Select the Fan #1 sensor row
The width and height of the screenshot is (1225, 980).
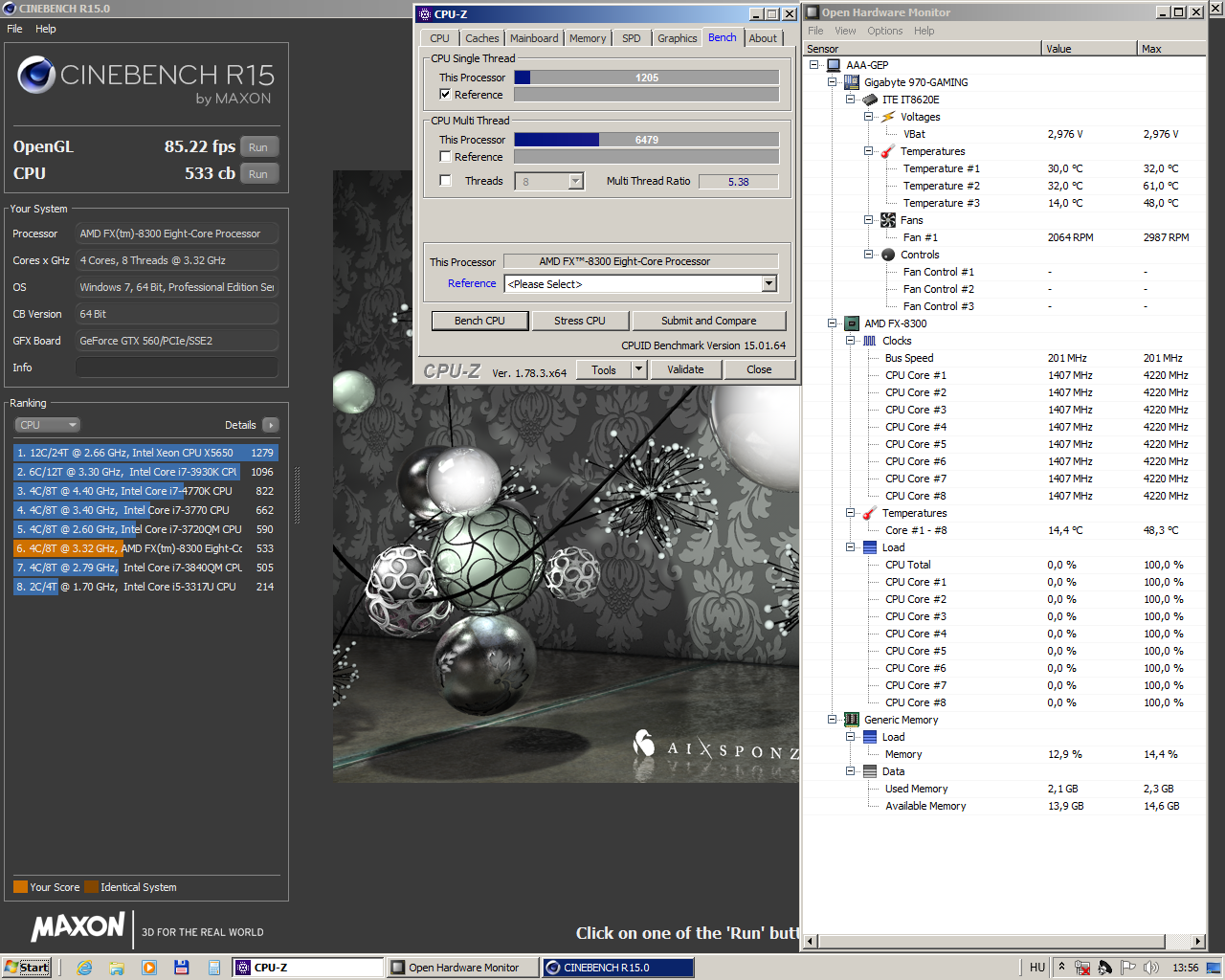point(1004,237)
